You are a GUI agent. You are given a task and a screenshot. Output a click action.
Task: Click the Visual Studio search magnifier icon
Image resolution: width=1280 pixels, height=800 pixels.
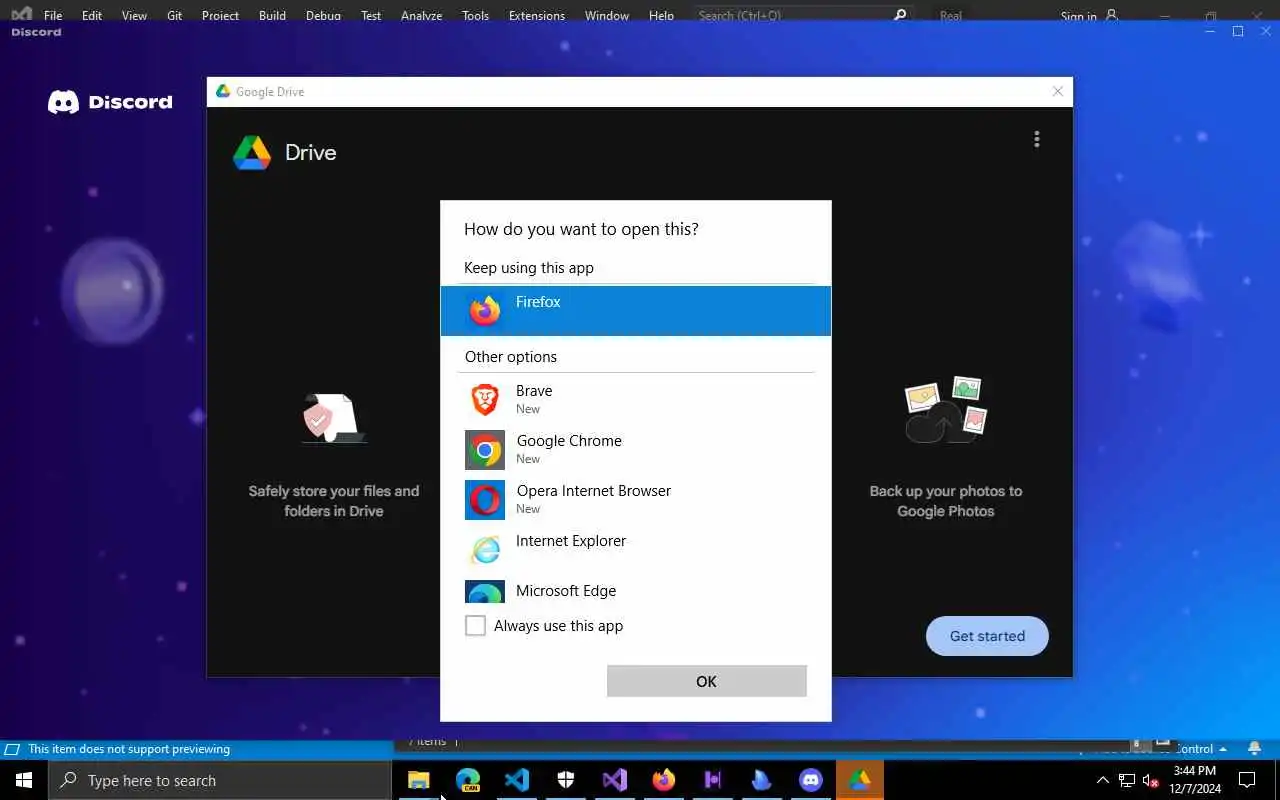(x=900, y=16)
